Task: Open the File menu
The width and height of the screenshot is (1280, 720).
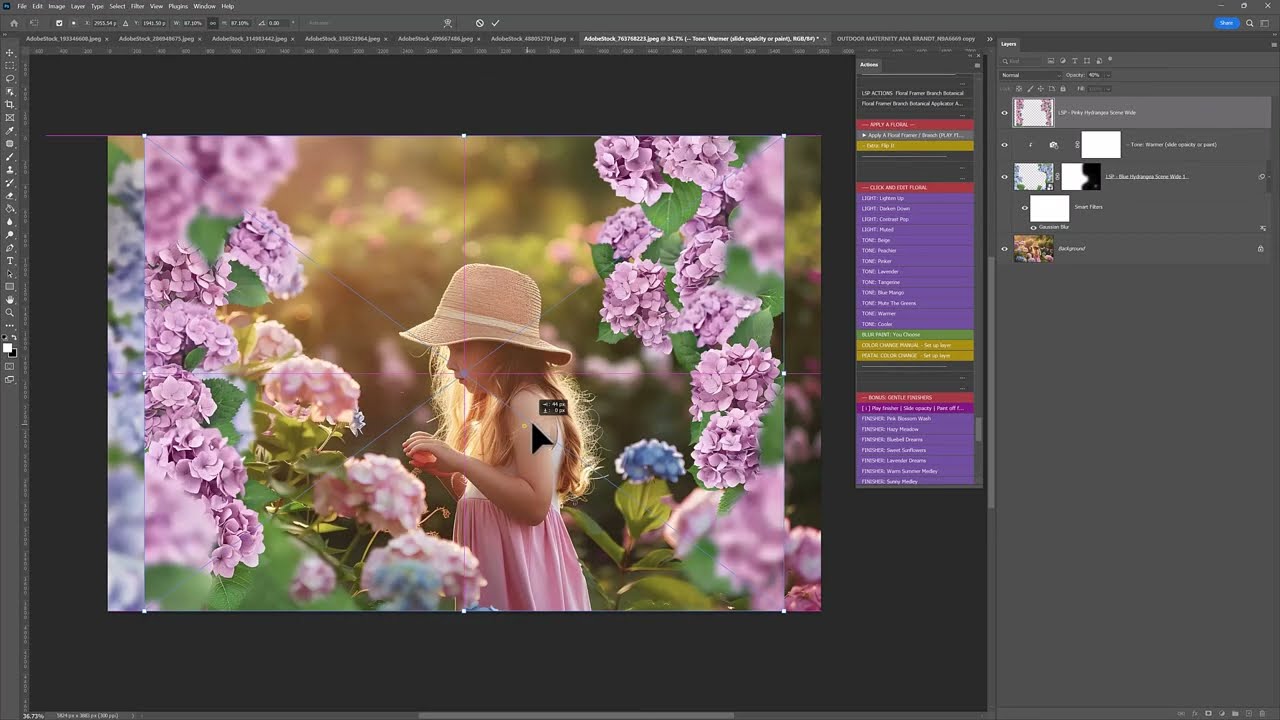Action: point(22,6)
